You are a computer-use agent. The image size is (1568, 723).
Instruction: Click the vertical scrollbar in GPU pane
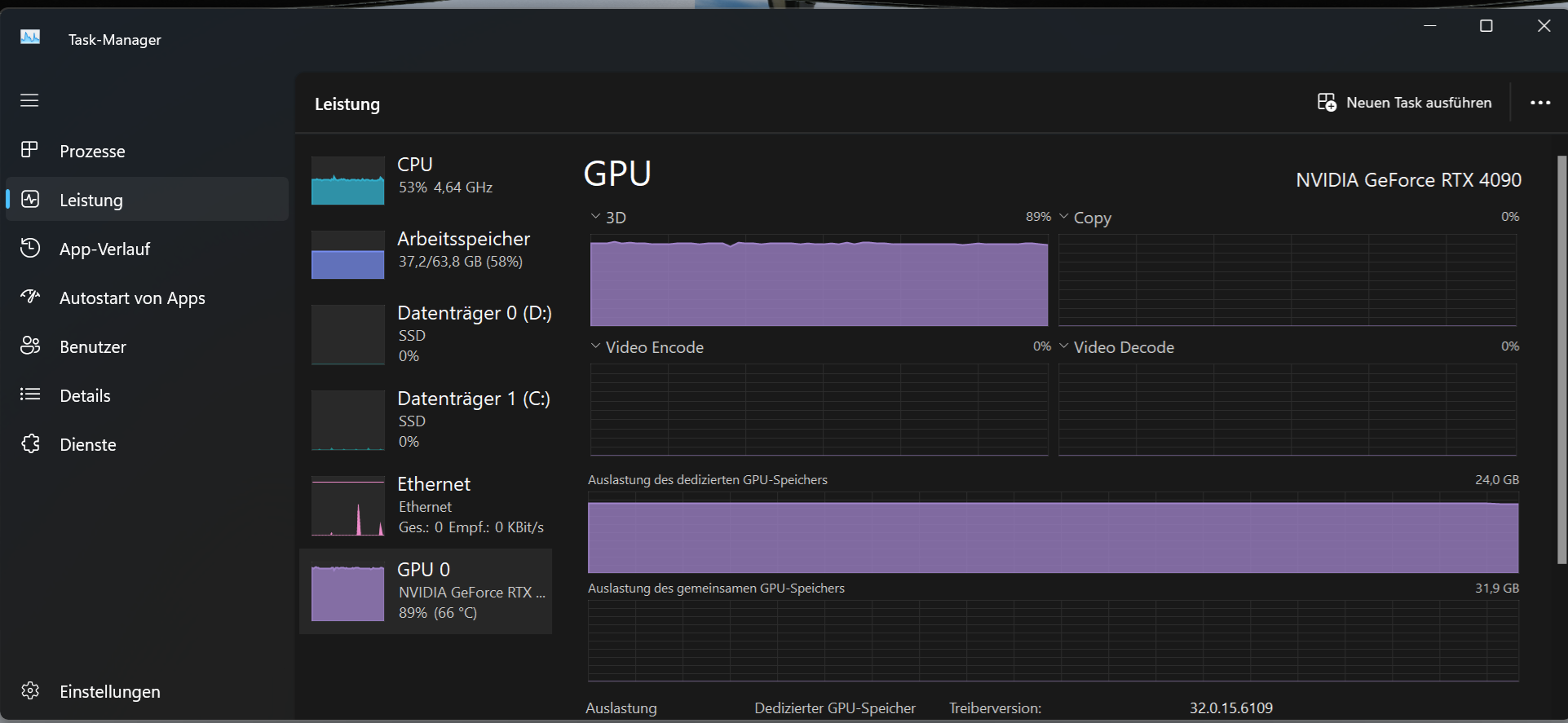(x=1561, y=359)
